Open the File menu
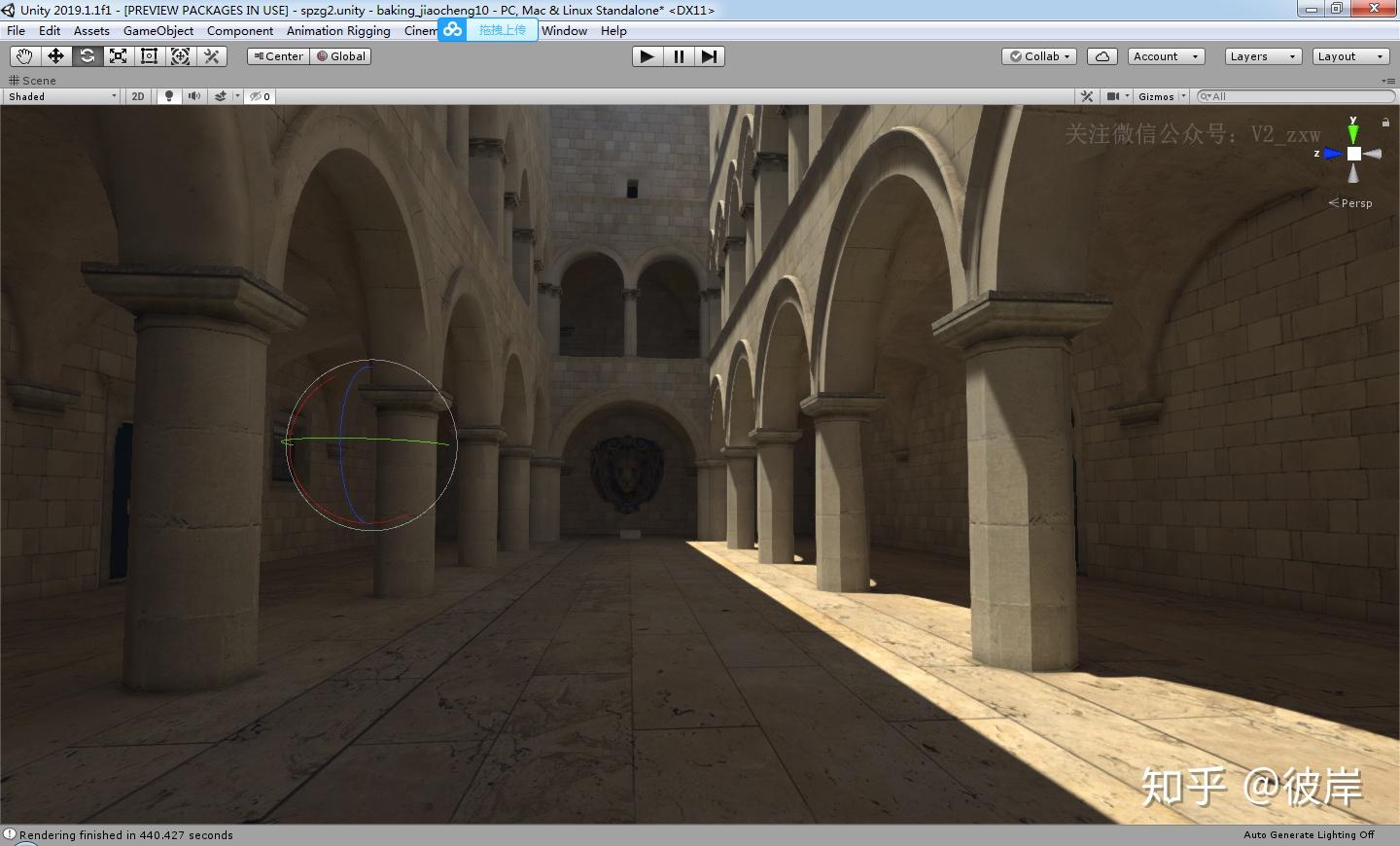 [x=17, y=30]
